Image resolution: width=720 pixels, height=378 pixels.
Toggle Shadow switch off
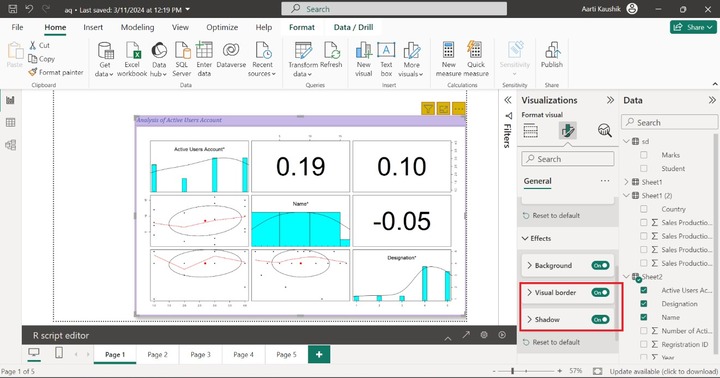click(600, 320)
